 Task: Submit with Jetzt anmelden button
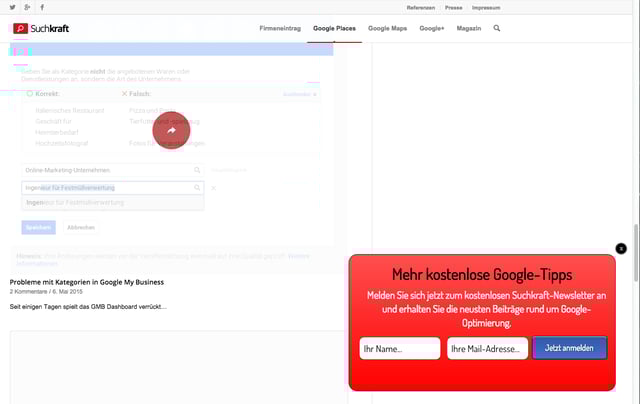(569, 348)
